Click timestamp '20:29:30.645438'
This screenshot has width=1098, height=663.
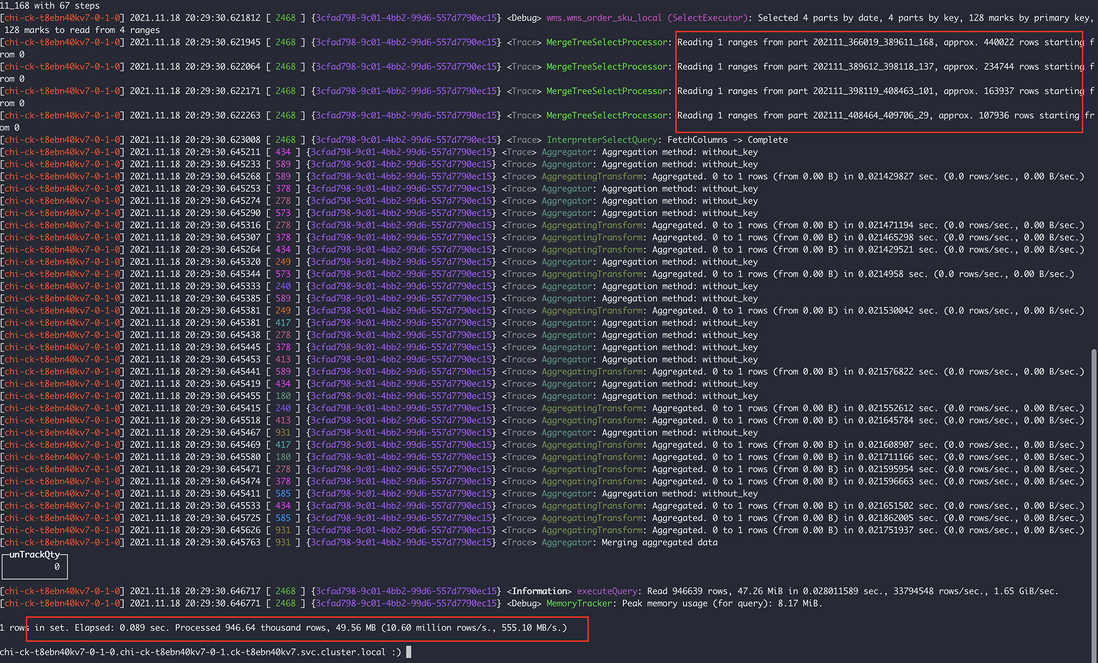coord(223,335)
